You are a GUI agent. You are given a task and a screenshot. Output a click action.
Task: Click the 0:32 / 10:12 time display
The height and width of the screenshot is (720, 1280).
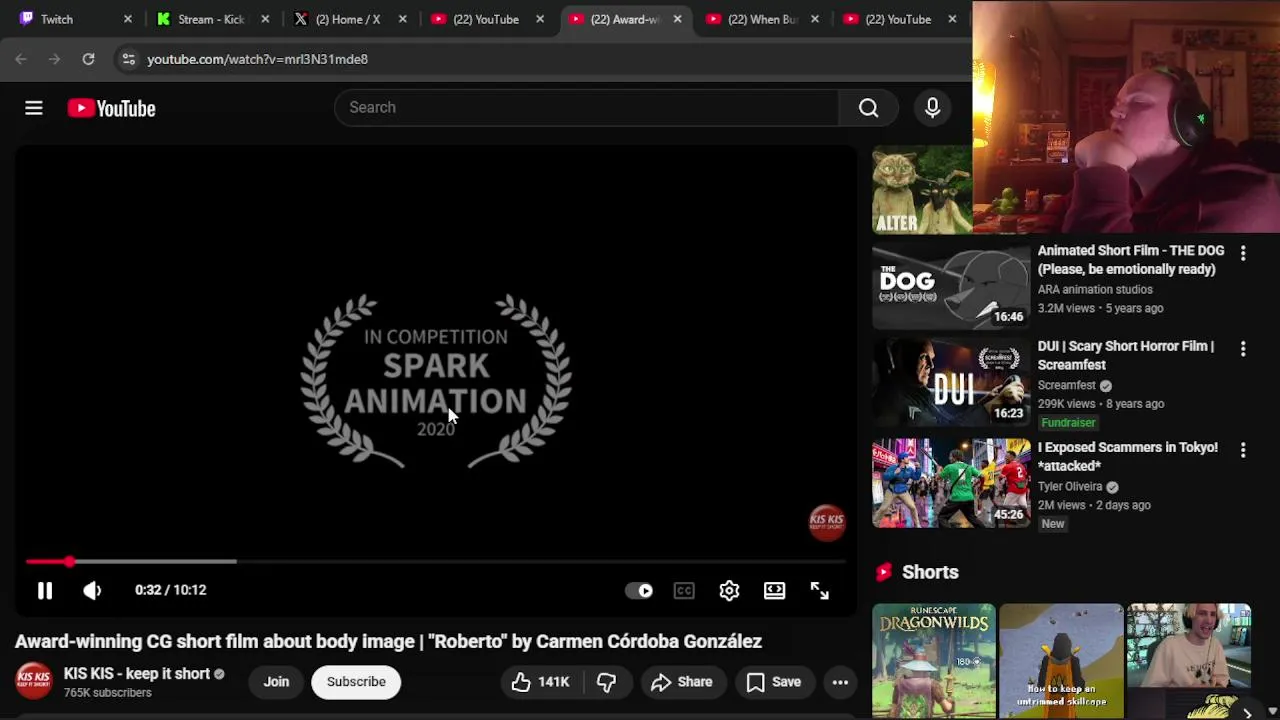[171, 590]
